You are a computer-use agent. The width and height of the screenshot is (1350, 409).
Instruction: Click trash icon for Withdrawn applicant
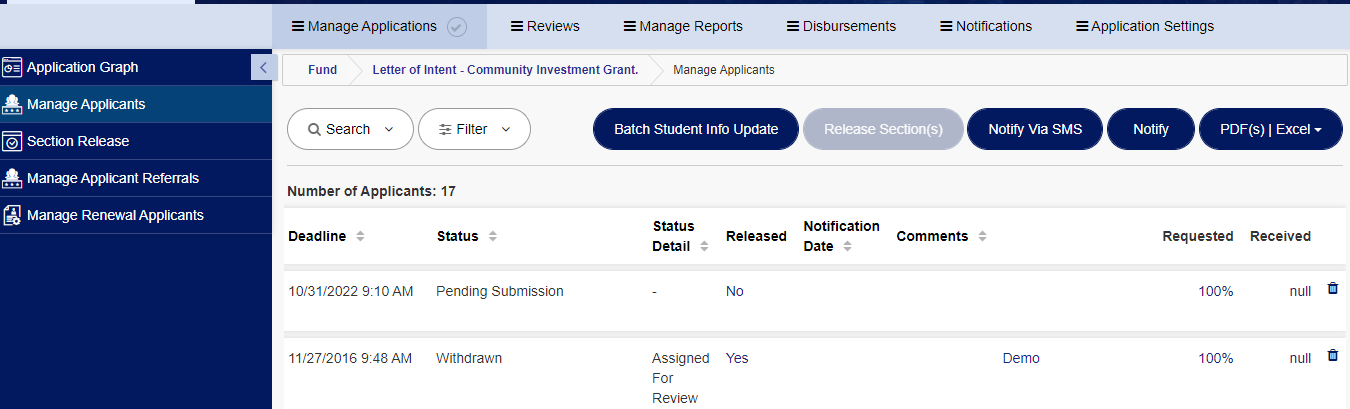coord(1332,355)
